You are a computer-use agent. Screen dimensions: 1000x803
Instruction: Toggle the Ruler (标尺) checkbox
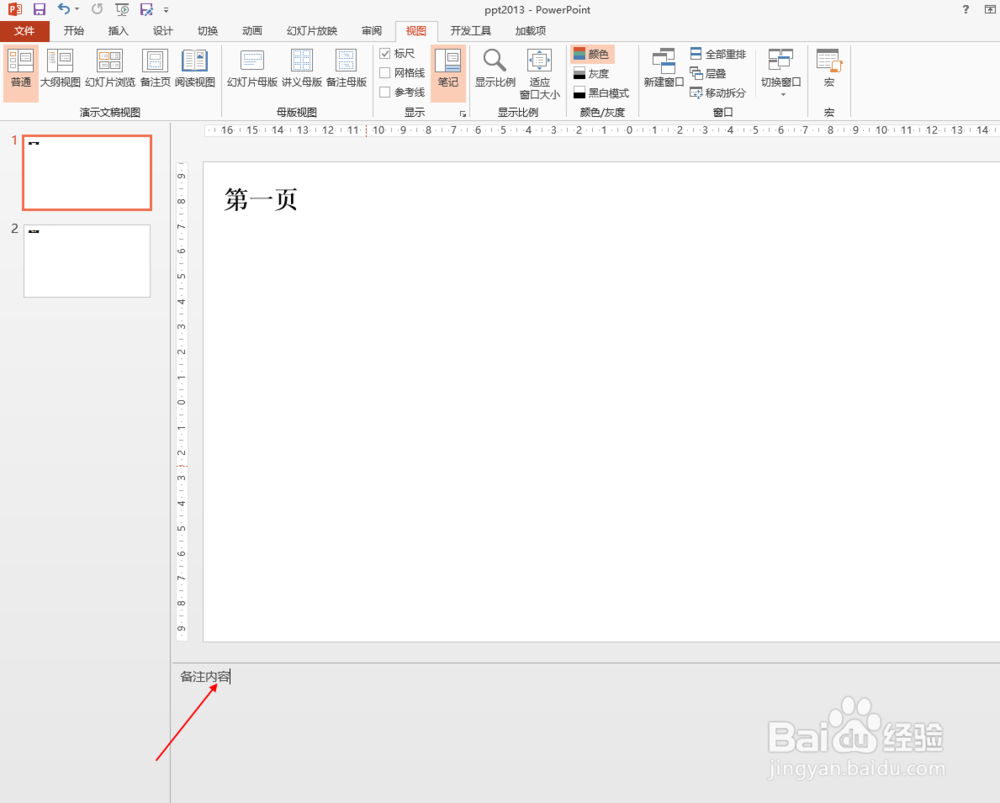point(385,53)
